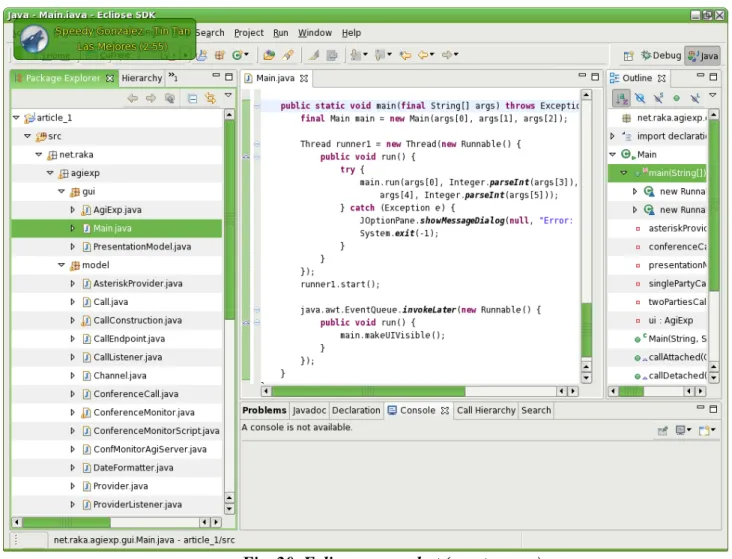Image resolution: width=732 pixels, height=559 pixels.
Task: Select callAttached method in Outline
Action: point(677,357)
